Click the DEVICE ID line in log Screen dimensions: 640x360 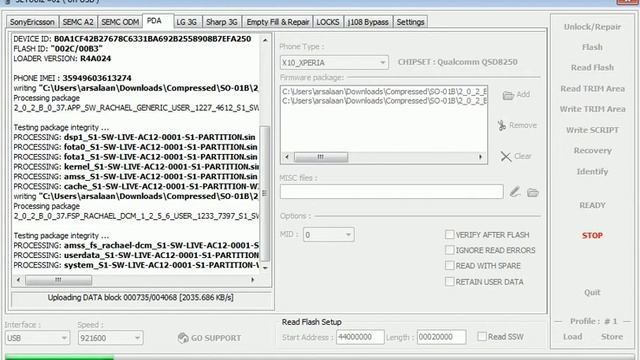click(132, 39)
